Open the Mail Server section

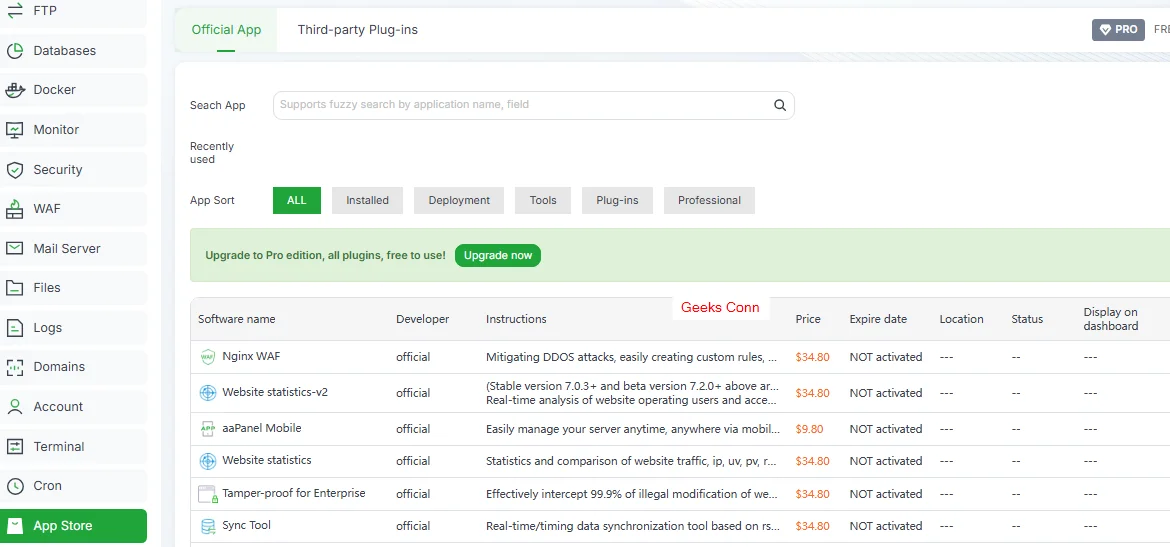pos(66,249)
